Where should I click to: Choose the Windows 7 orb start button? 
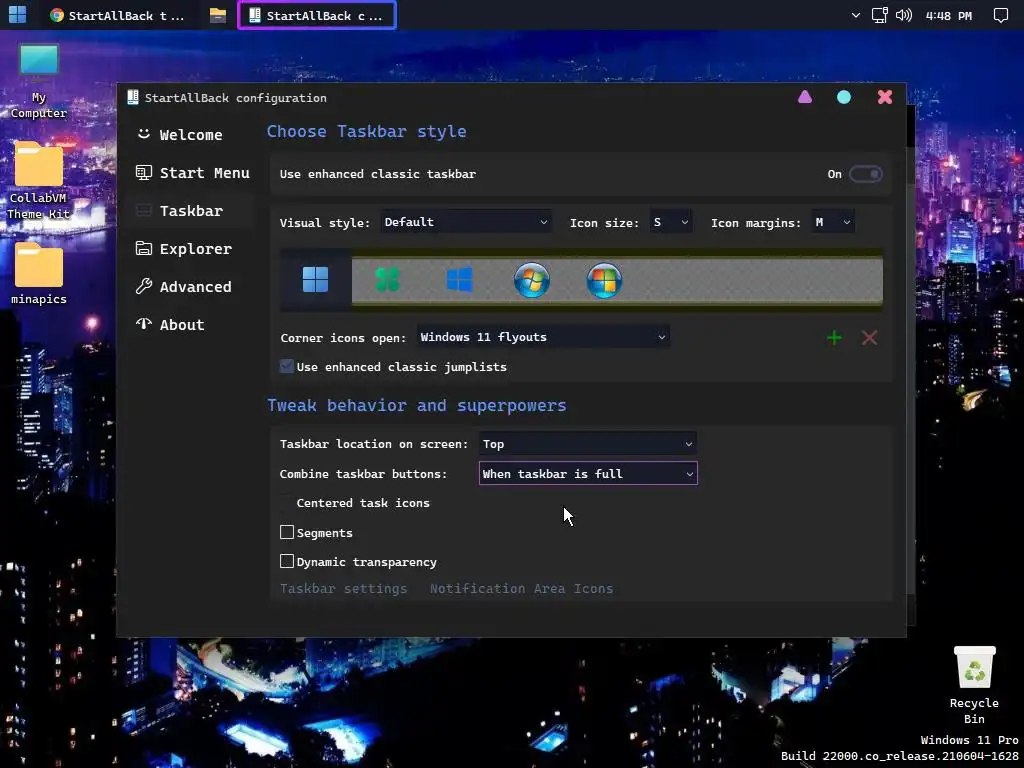tap(532, 280)
